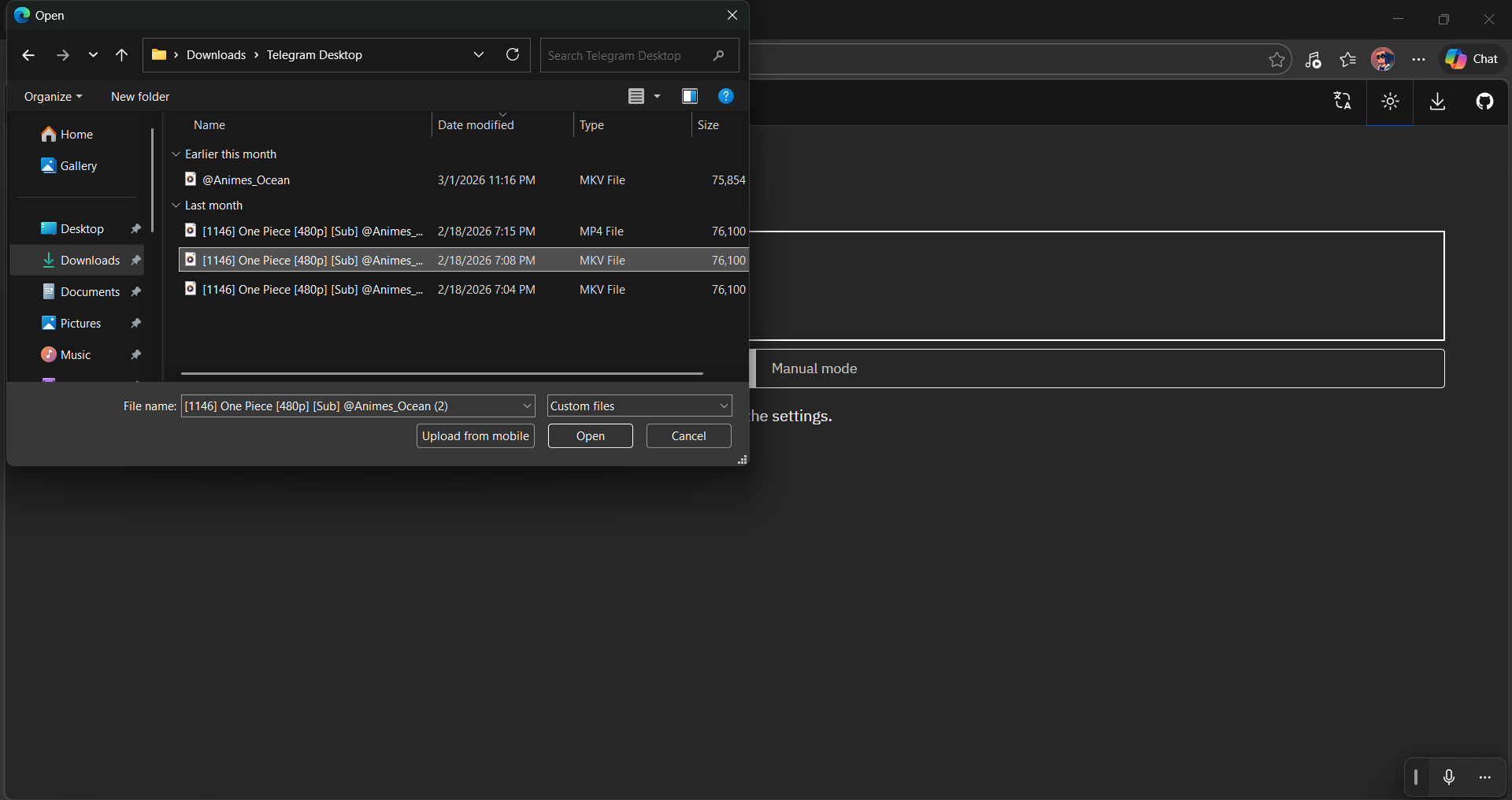Click the Copilot Chat button
This screenshot has height=800, width=1512.
(x=1472, y=59)
